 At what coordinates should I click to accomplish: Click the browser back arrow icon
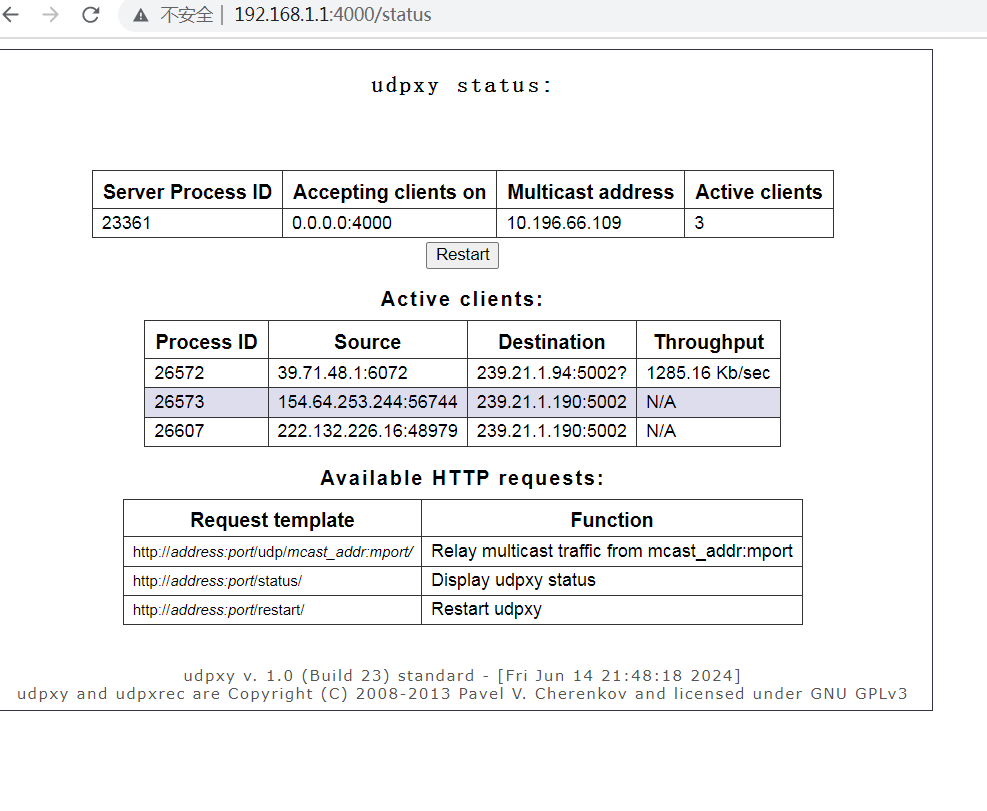click(12, 15)
